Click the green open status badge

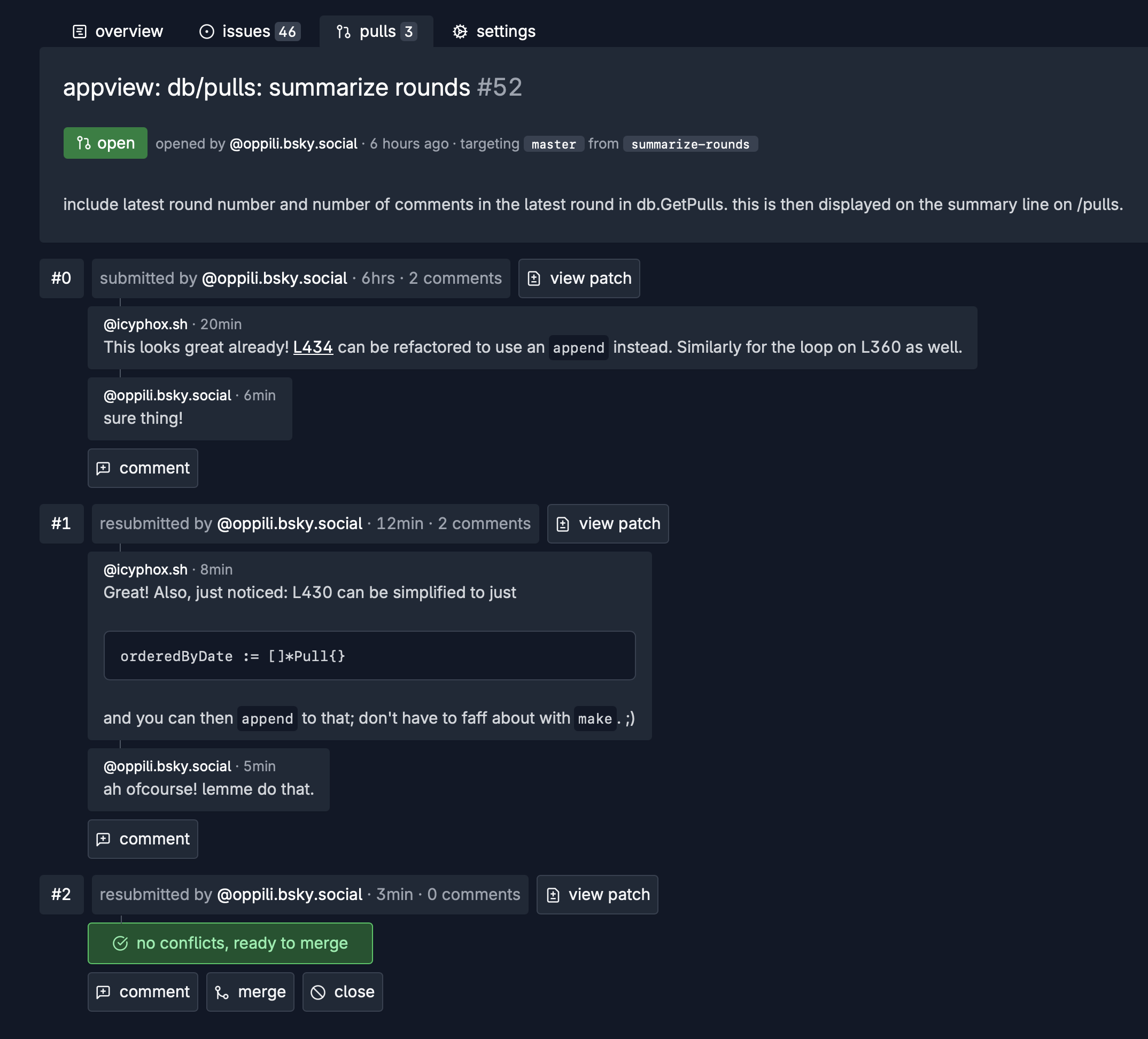pyautogui.click(x=105, y=143)
